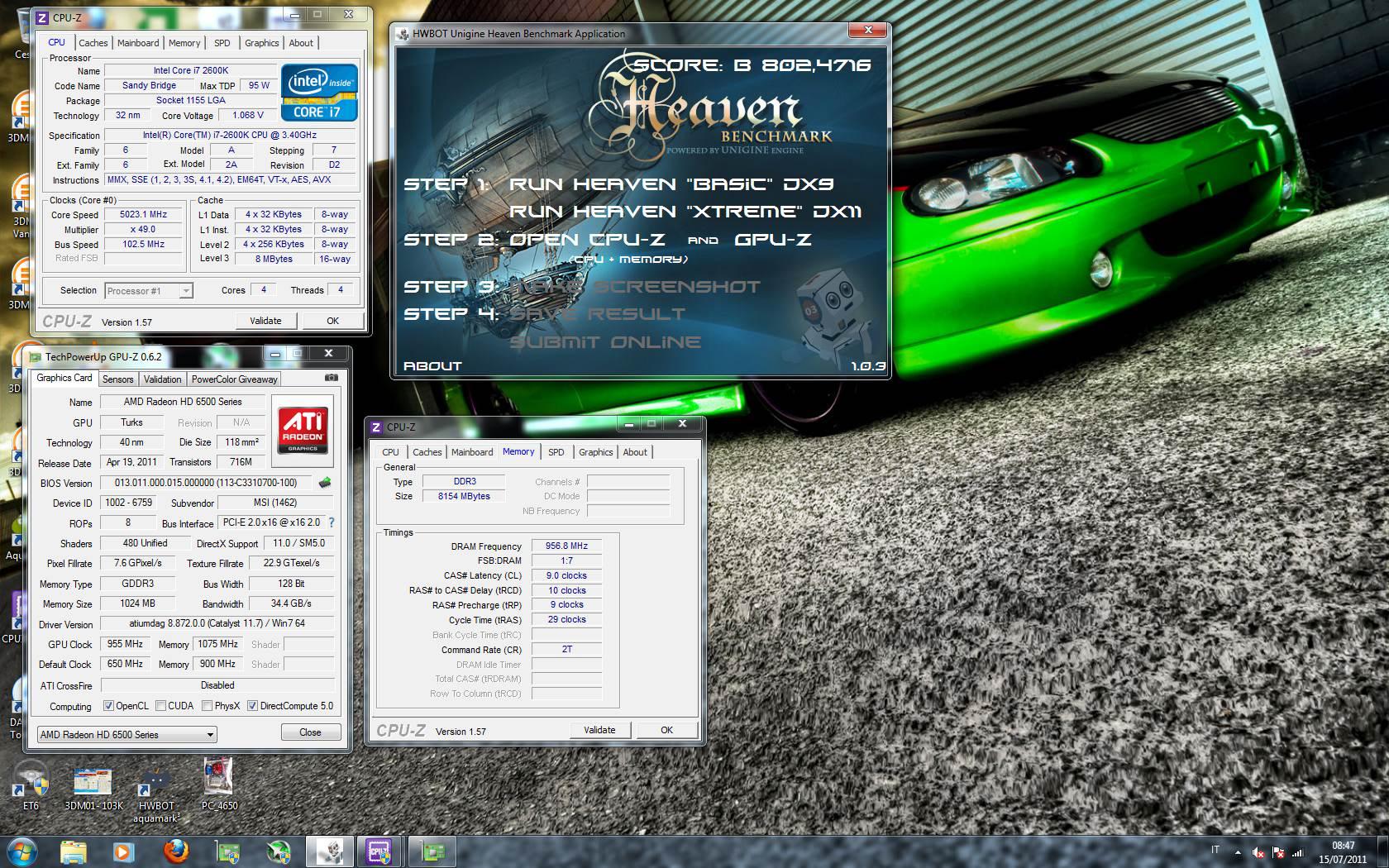1389x868 pixels.
Task: Click Validate in the lower CPU-Z Memory window
Action: (599, 730)
